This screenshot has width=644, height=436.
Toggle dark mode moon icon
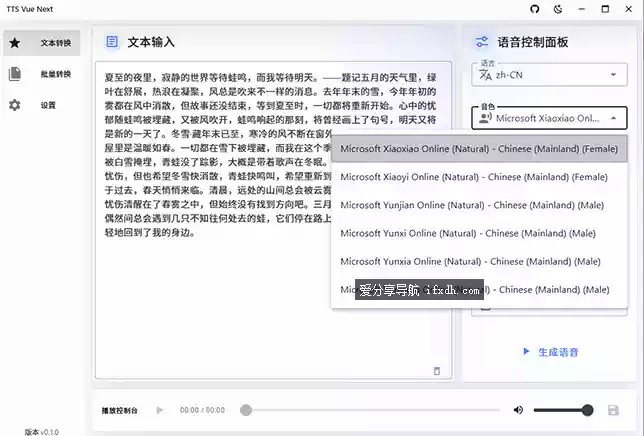pyautogui.click(x=558, y=9)
